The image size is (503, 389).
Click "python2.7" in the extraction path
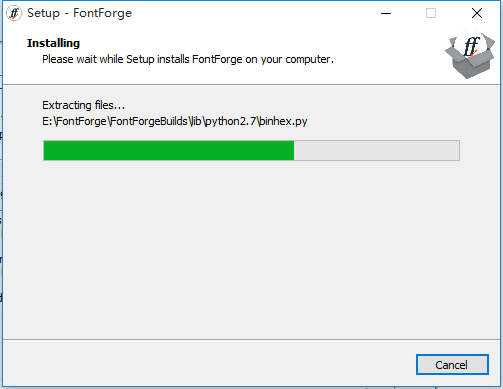[230, 121]
